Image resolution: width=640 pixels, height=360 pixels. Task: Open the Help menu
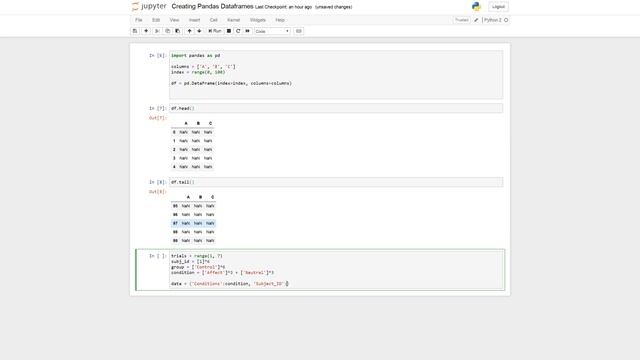coord(280,20)
